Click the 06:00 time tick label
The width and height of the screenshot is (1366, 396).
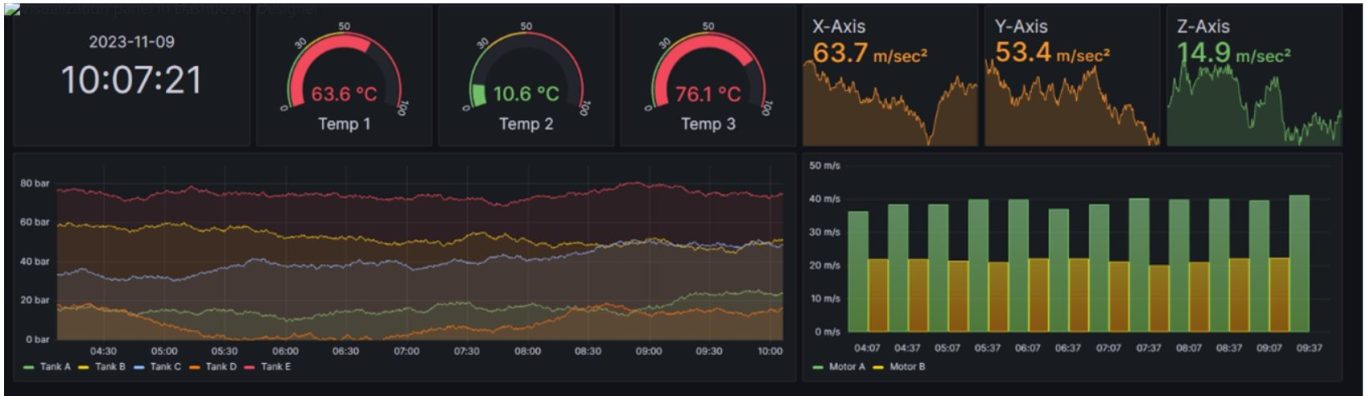coord(285,351)
